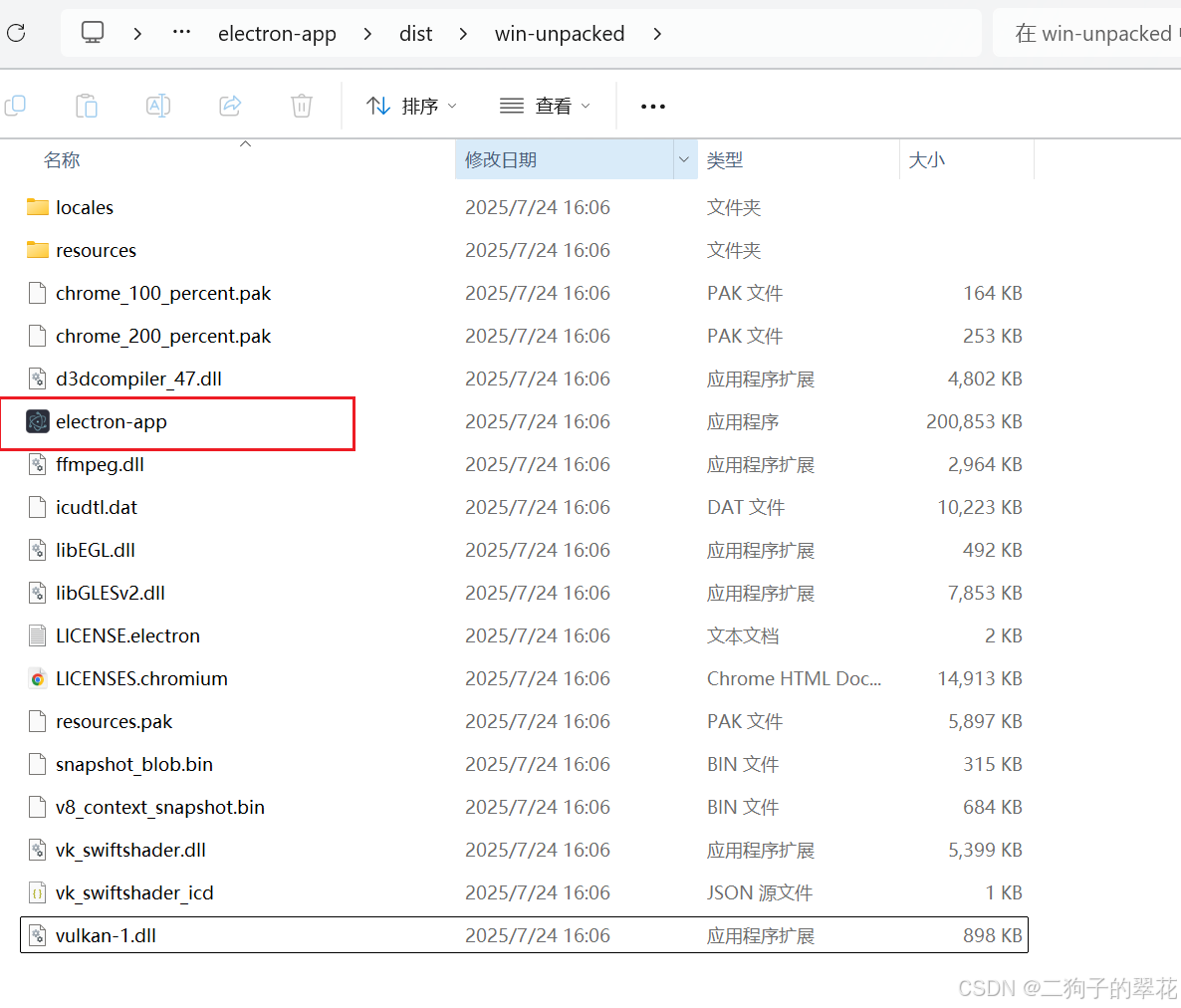The width and height of the screenshot is (1181, 1008).
Task: Expand the chevron after the dist breadcrumb
Action: tap(463, 34)
